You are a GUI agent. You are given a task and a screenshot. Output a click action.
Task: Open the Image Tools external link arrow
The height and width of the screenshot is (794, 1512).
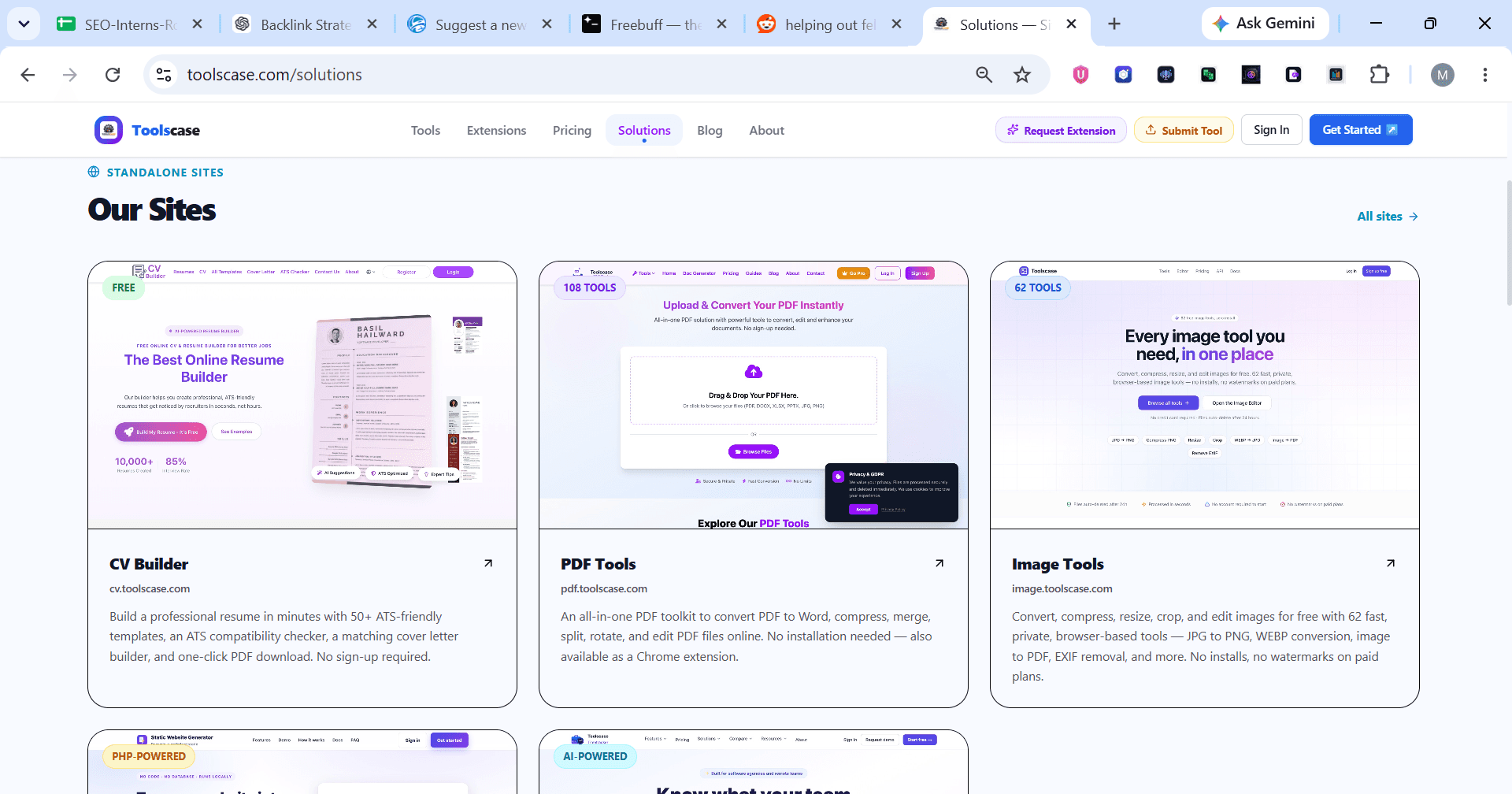(x=1391, y=563)
